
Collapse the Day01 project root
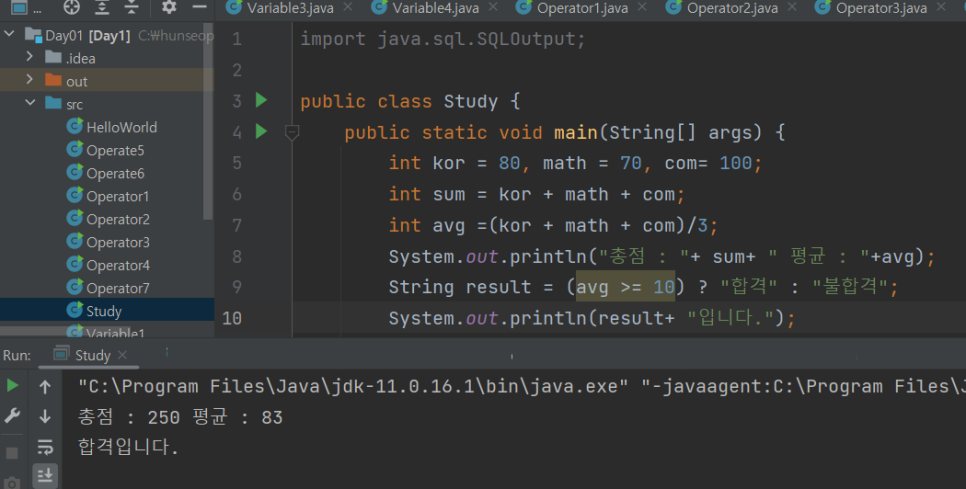click(9, 34)
